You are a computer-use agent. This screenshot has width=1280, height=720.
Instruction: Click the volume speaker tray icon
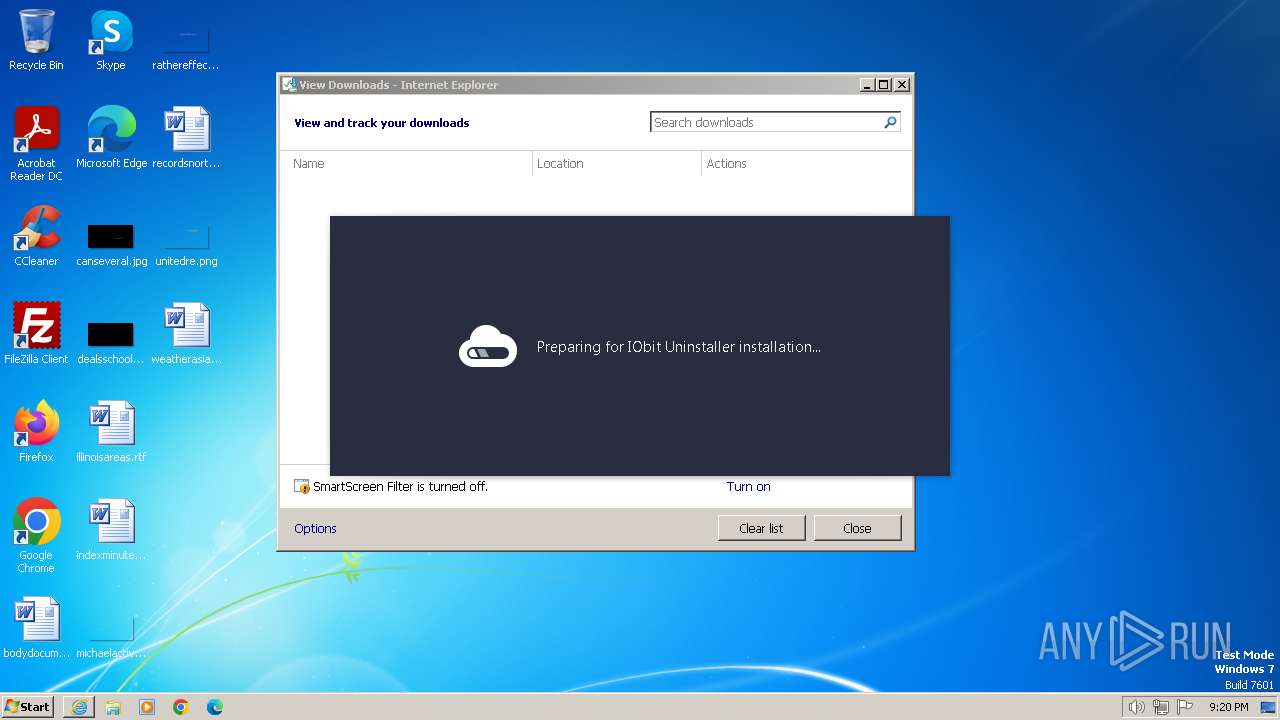1137,707
